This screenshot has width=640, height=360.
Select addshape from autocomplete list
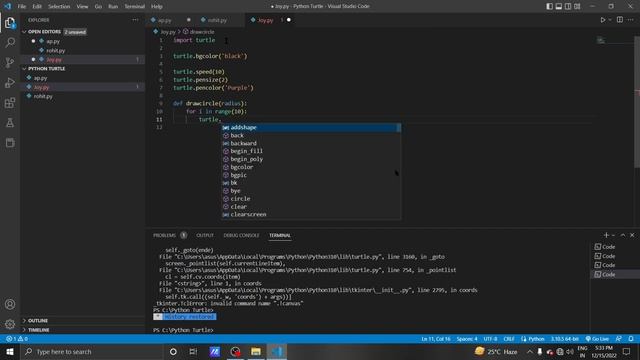click(311, 127)
